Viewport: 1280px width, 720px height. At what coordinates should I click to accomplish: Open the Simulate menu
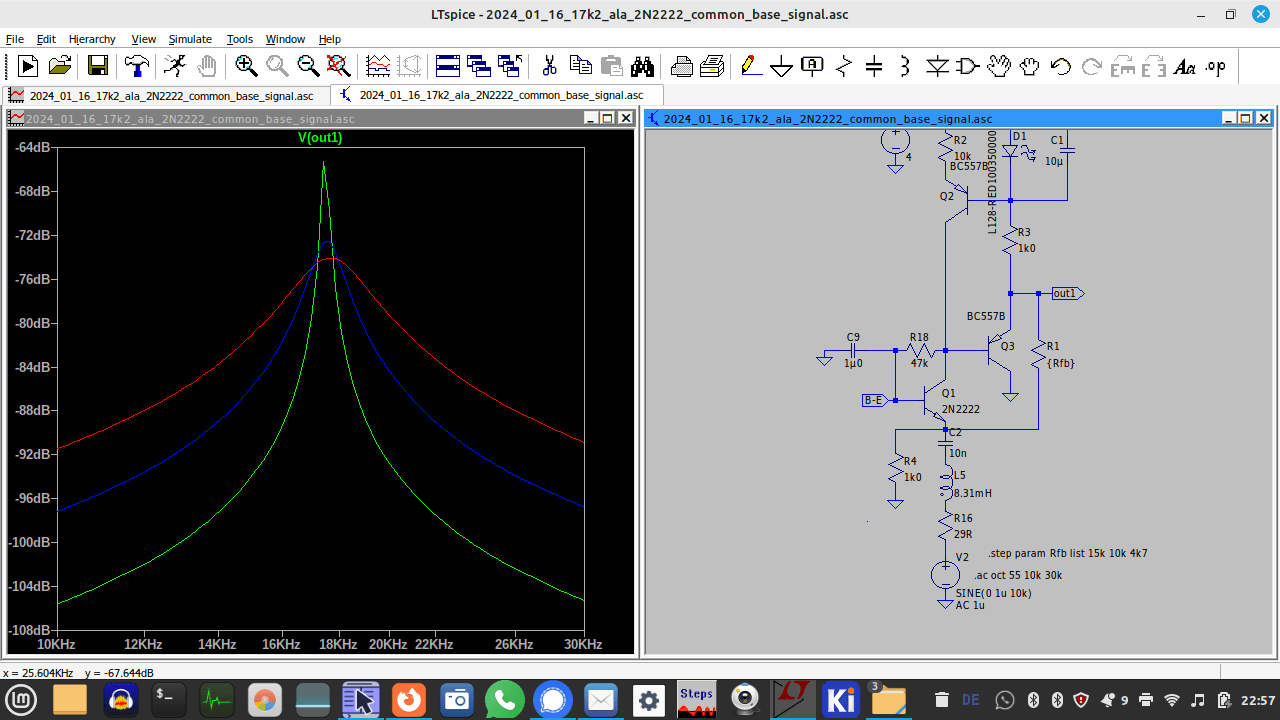point(190,39)
